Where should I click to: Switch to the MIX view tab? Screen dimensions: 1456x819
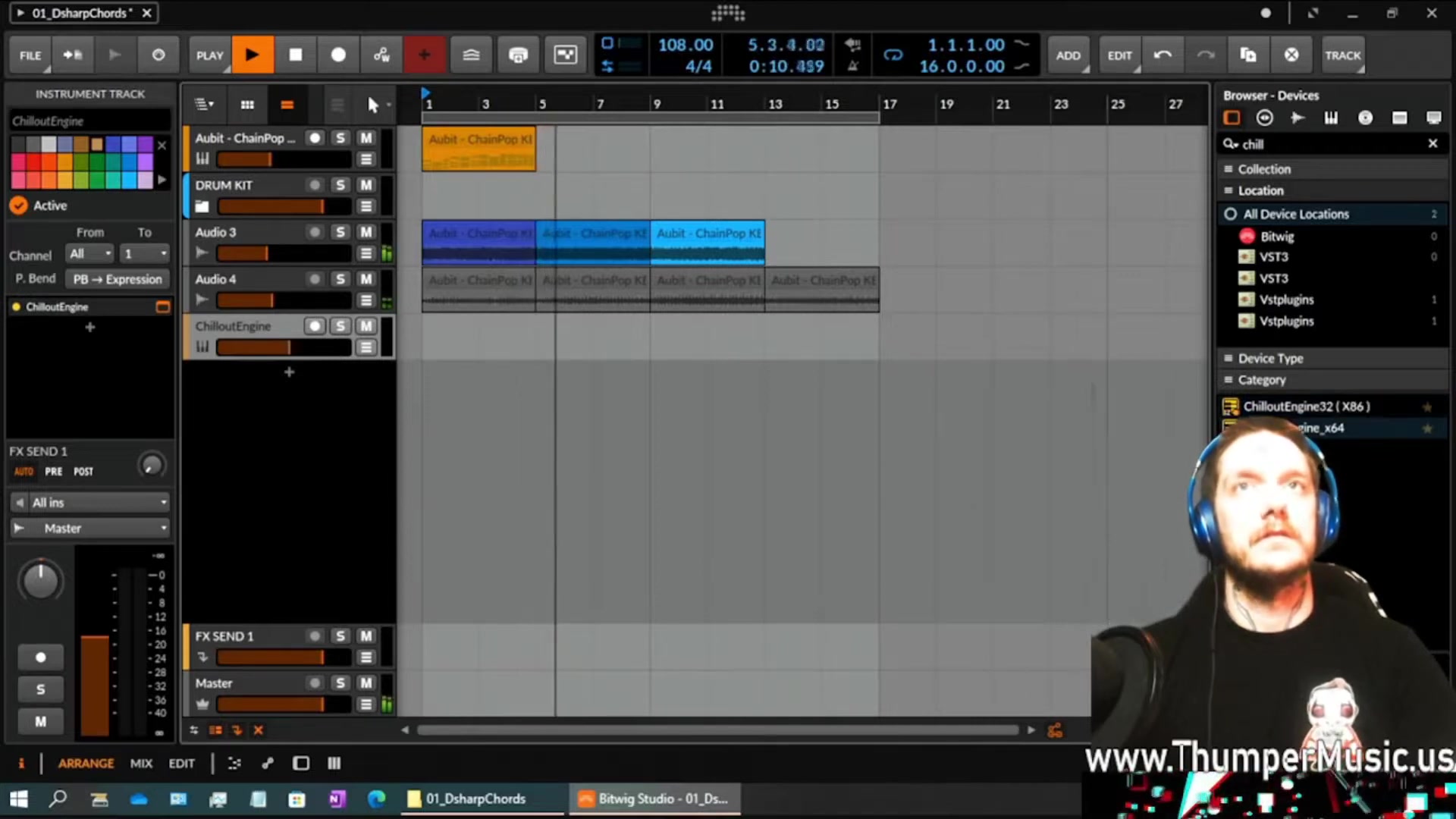(x=141, y=764)
